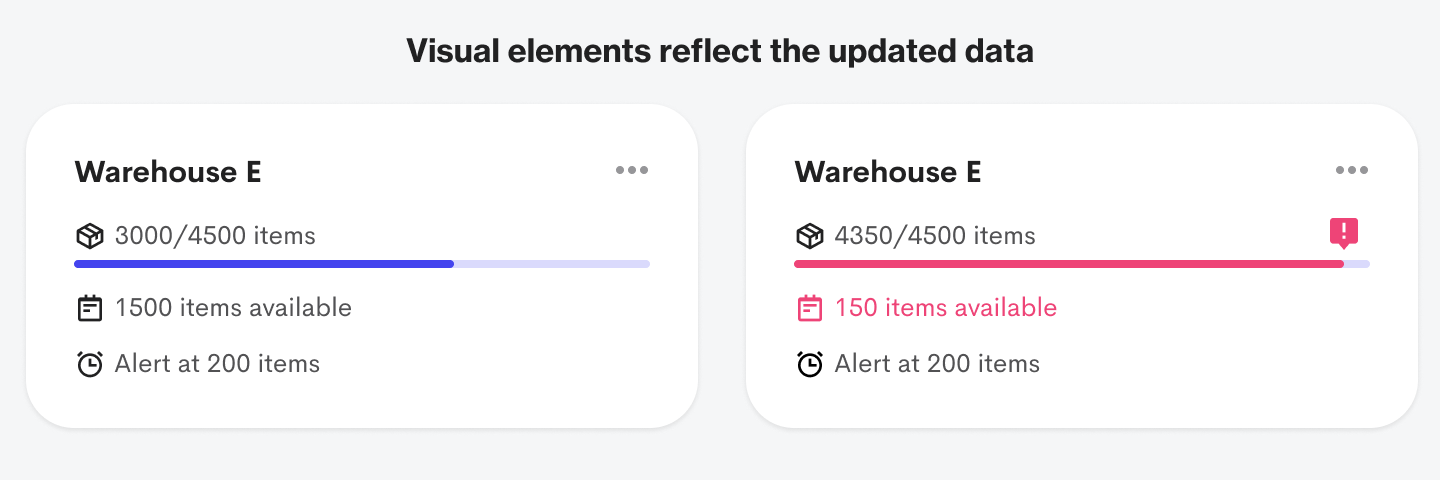Click the Warehouse E title above 4350/4500 items
The width and height of the screenshot is (1440, 480).
tap(888, 172)
